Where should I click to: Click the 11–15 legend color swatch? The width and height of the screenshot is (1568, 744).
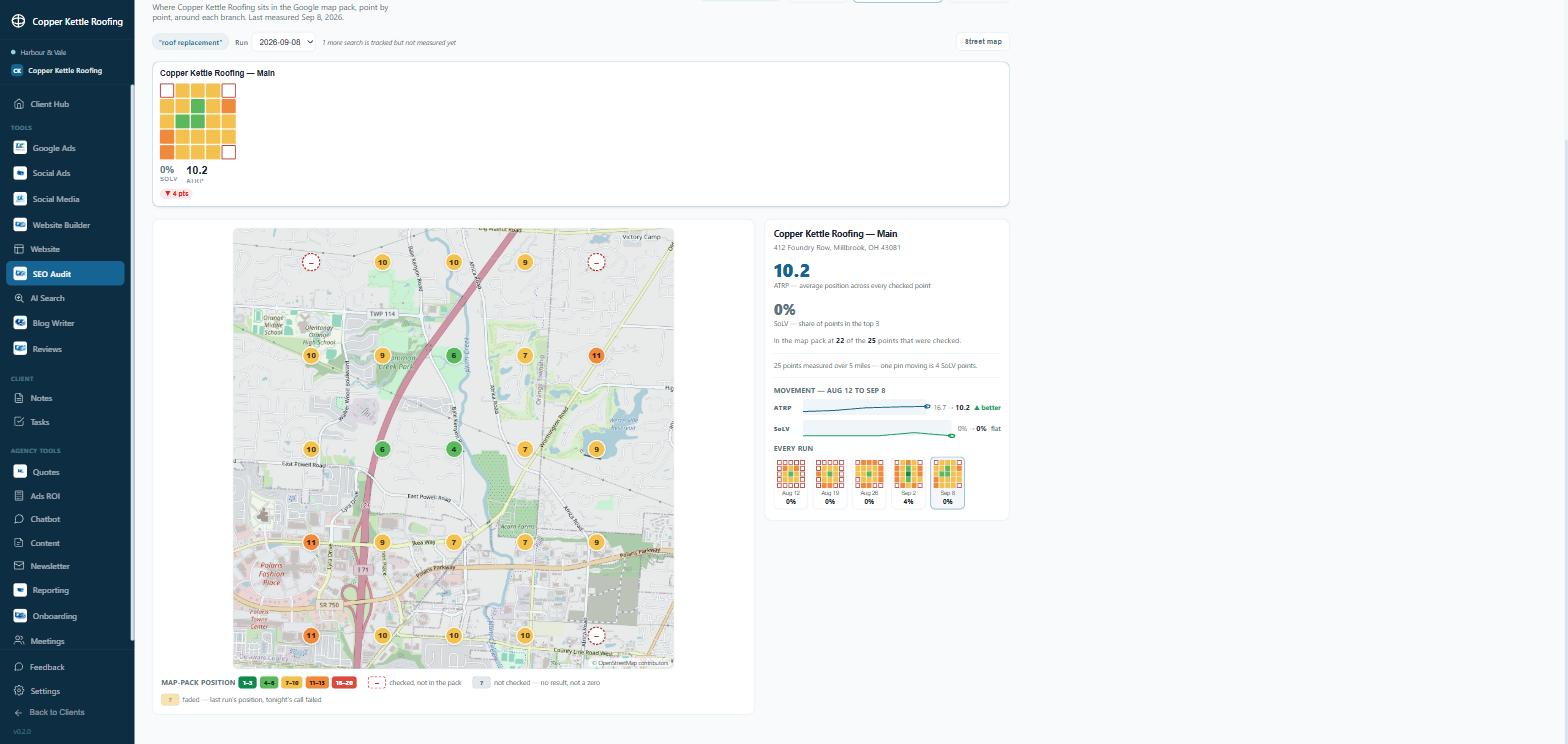click(x=317, y=683)
